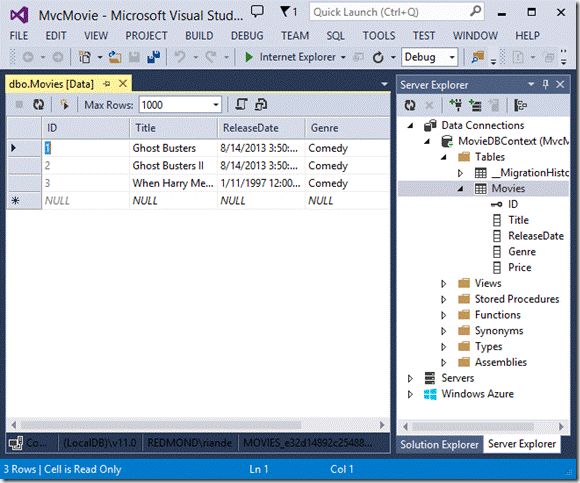Click the Script data toolbar icon
580x483 pixels.
click(241, 105)
